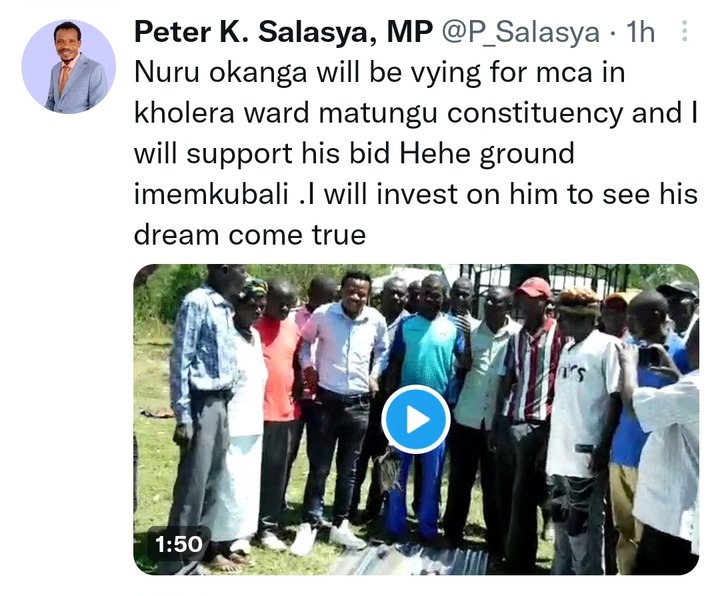The height and width of the screenshot is (596, 720).
Task: Click the text 'kholera ward matungu constituency'
Action: pyautogui.click(x=379, y=112)
